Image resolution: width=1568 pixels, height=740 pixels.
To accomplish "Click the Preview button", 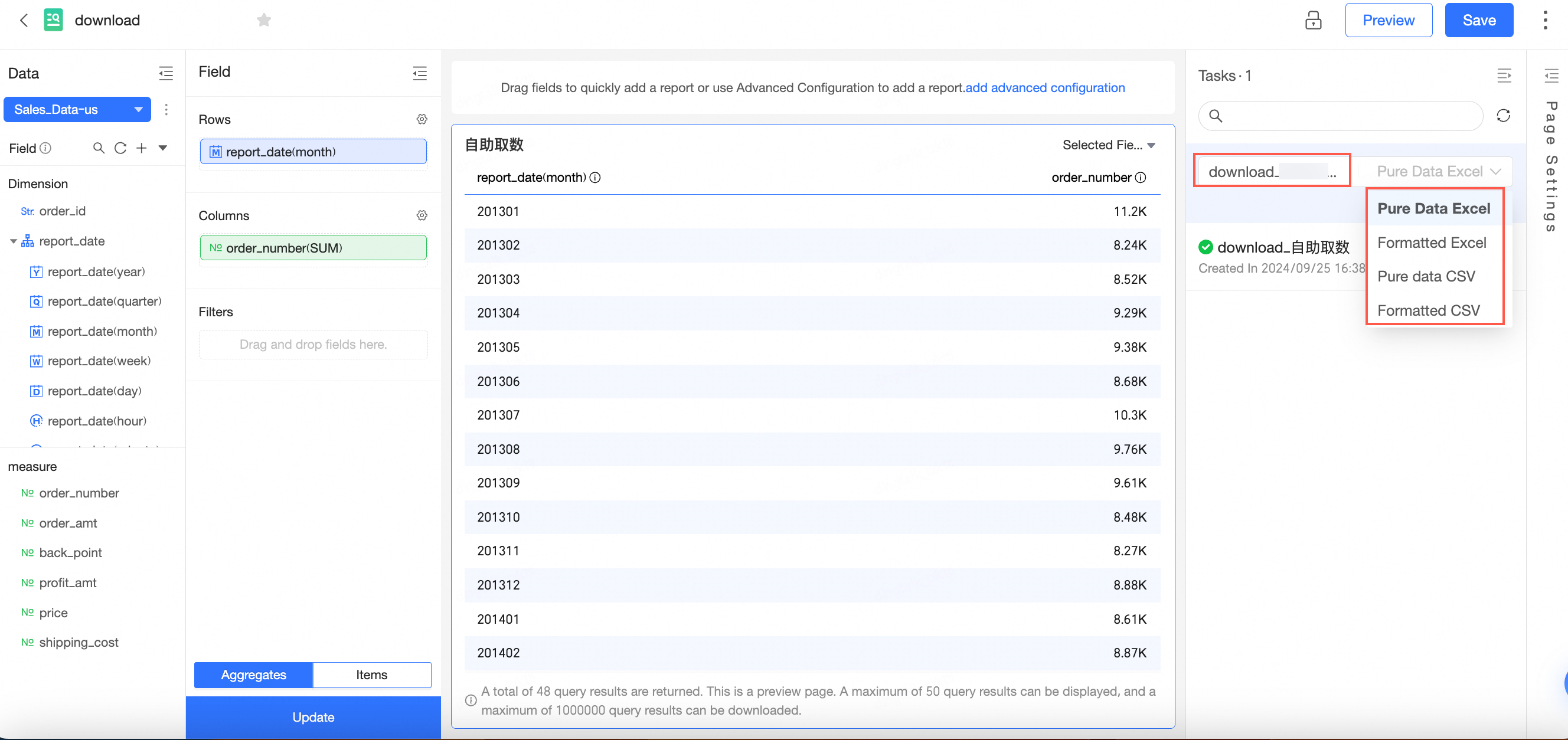I will [1389, 20].
